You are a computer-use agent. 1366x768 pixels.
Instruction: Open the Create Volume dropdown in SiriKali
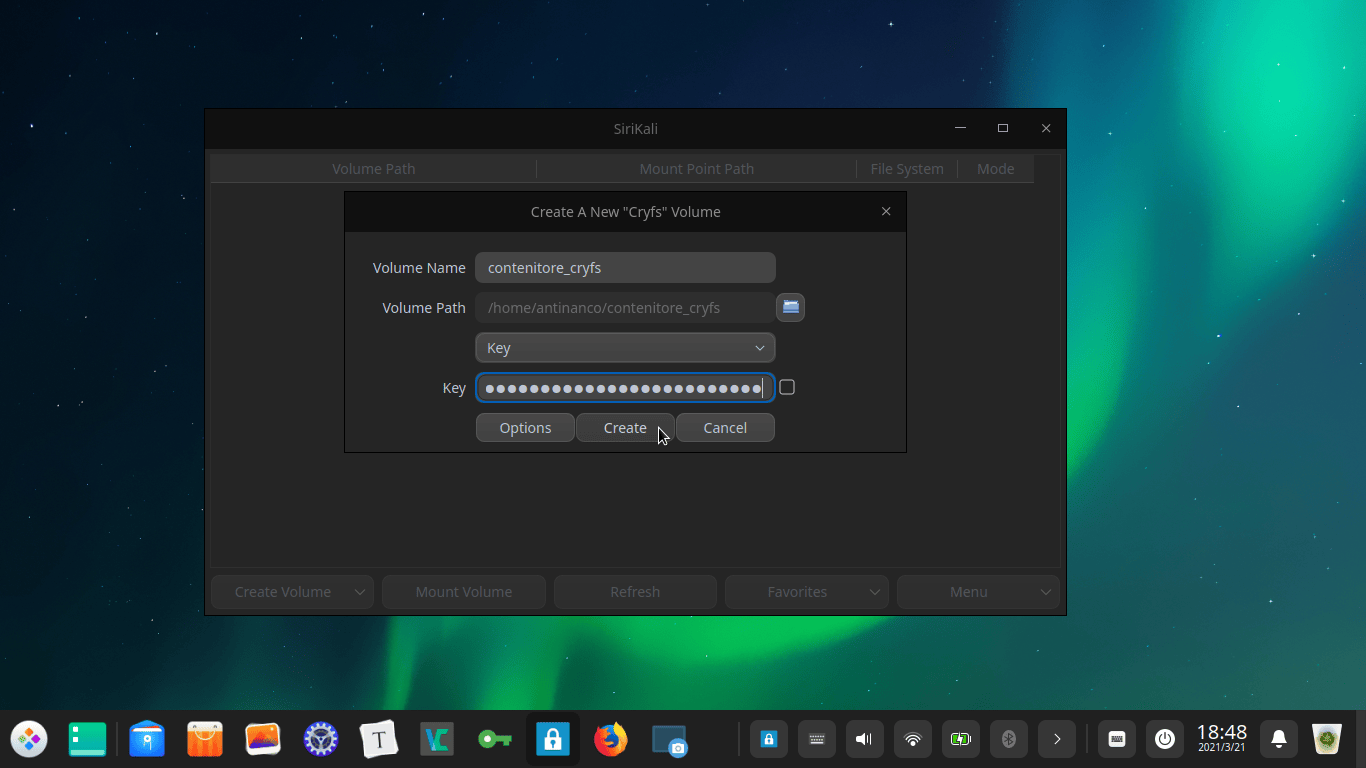coord(292,592)
